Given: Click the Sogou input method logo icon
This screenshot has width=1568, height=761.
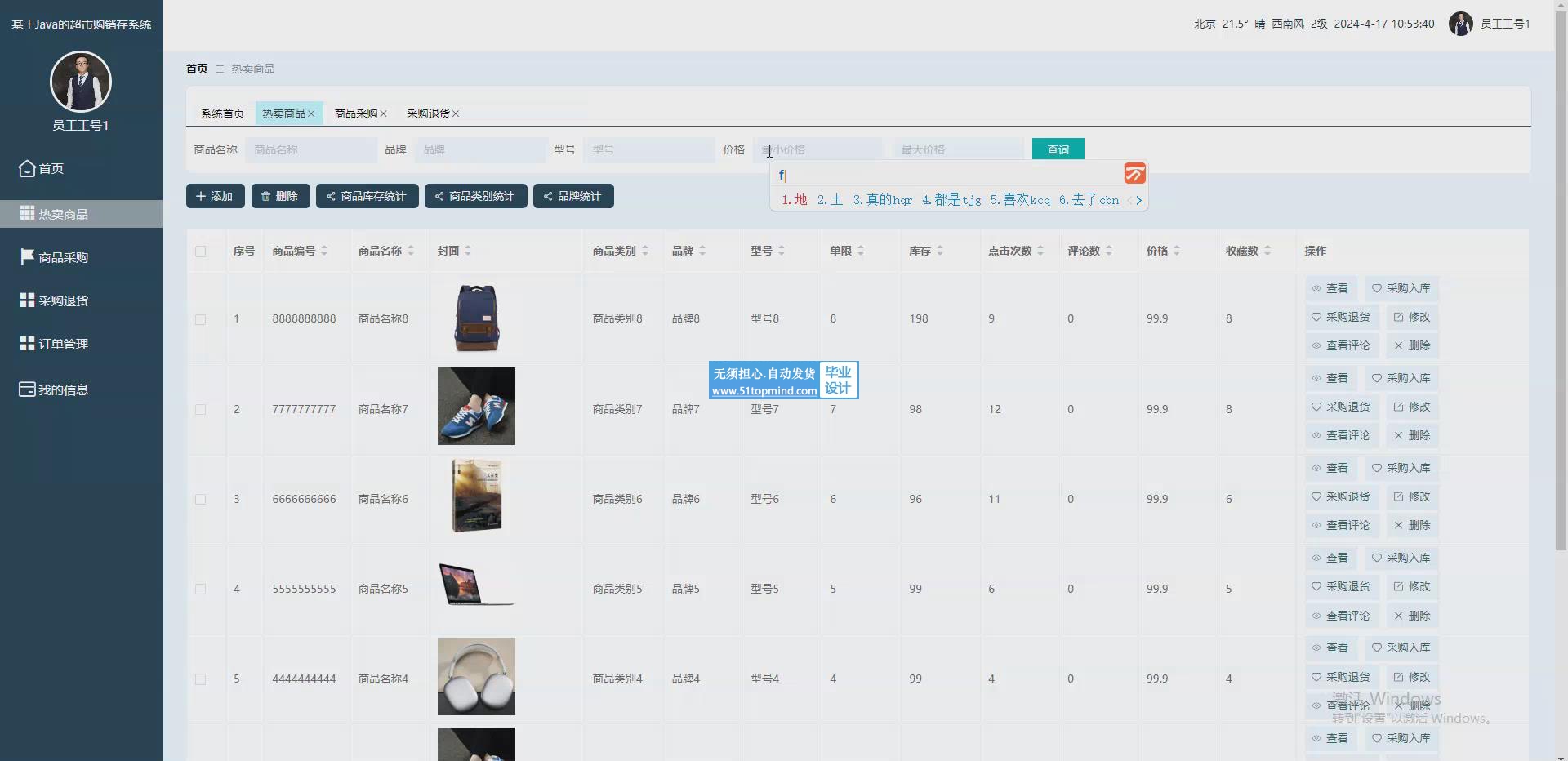Looking at the screenshot, I should (x=1134, y=173).
